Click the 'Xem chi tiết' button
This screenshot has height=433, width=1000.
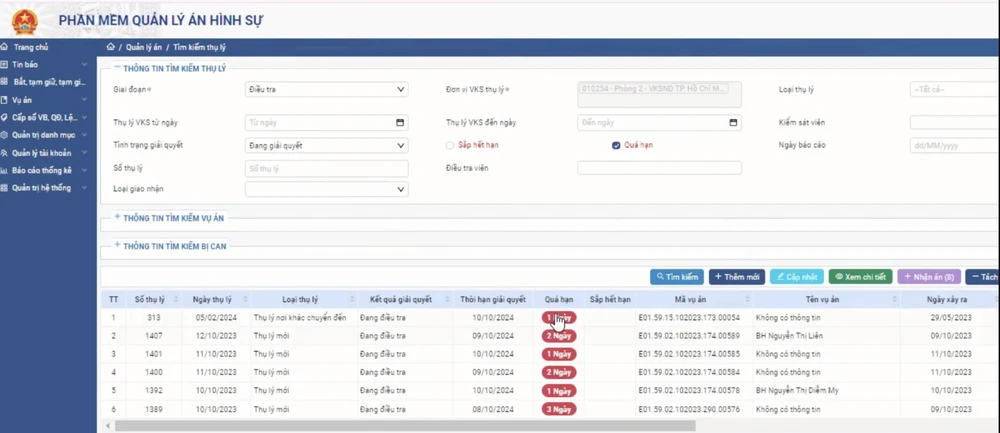click(860, 277)
